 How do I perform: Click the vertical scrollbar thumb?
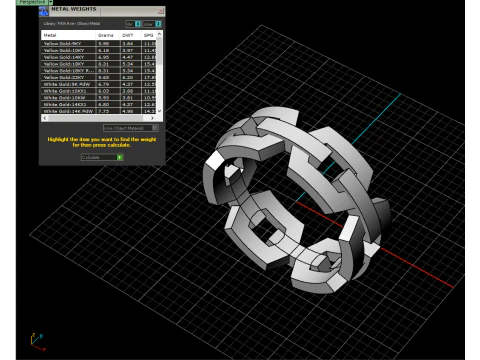coord(159,51)
